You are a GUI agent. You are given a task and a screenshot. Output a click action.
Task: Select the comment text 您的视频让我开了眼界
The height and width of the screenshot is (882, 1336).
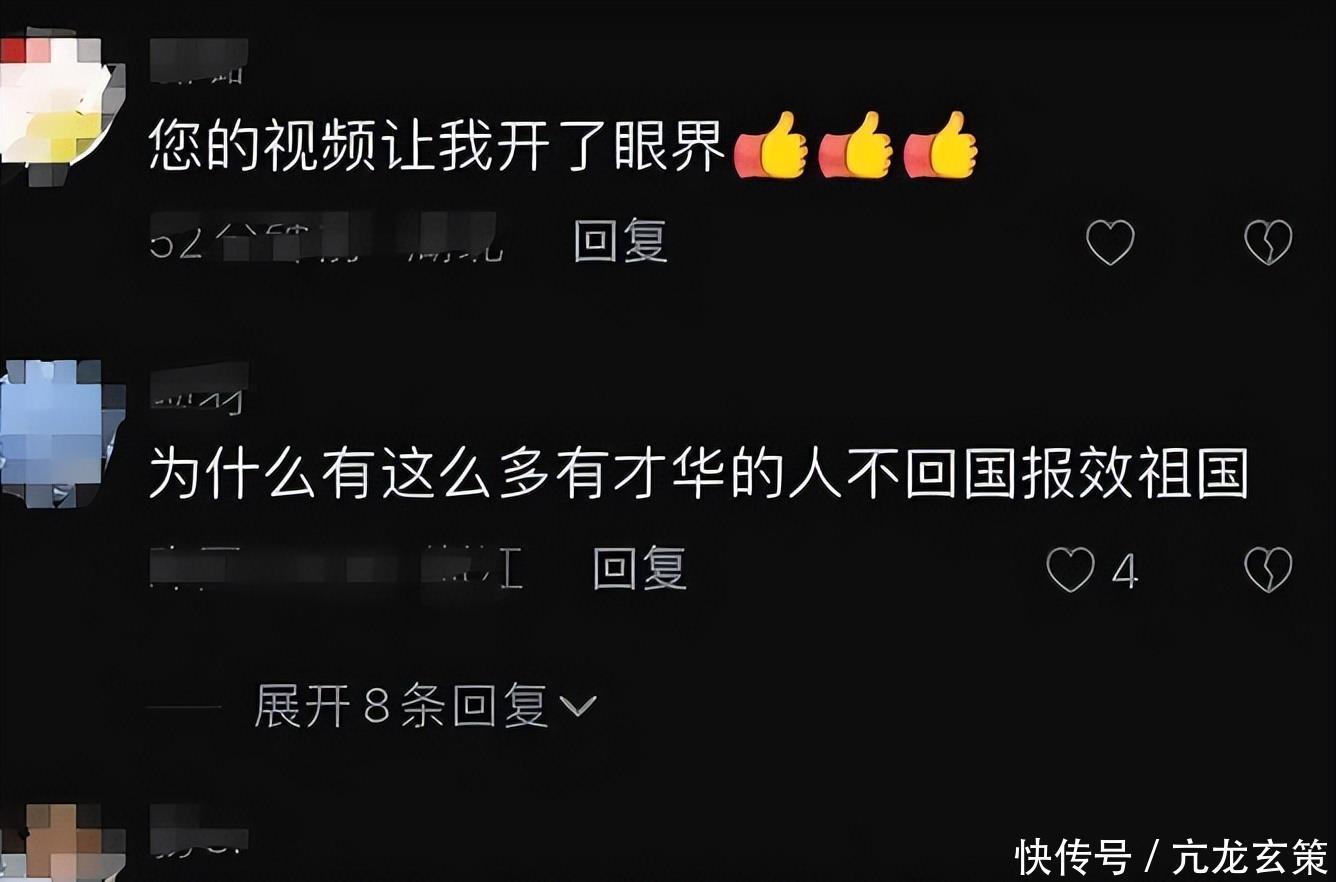click(x=438, y=148)
